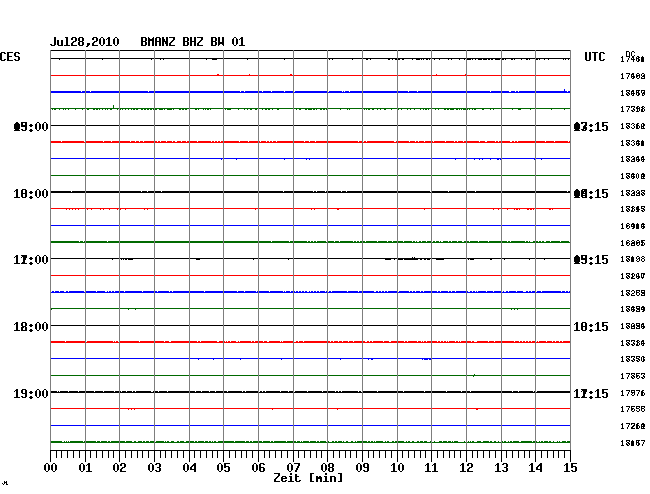Screen dimensions: 650x494
Task: Click x-axis tick label 01
Action: 85,467
